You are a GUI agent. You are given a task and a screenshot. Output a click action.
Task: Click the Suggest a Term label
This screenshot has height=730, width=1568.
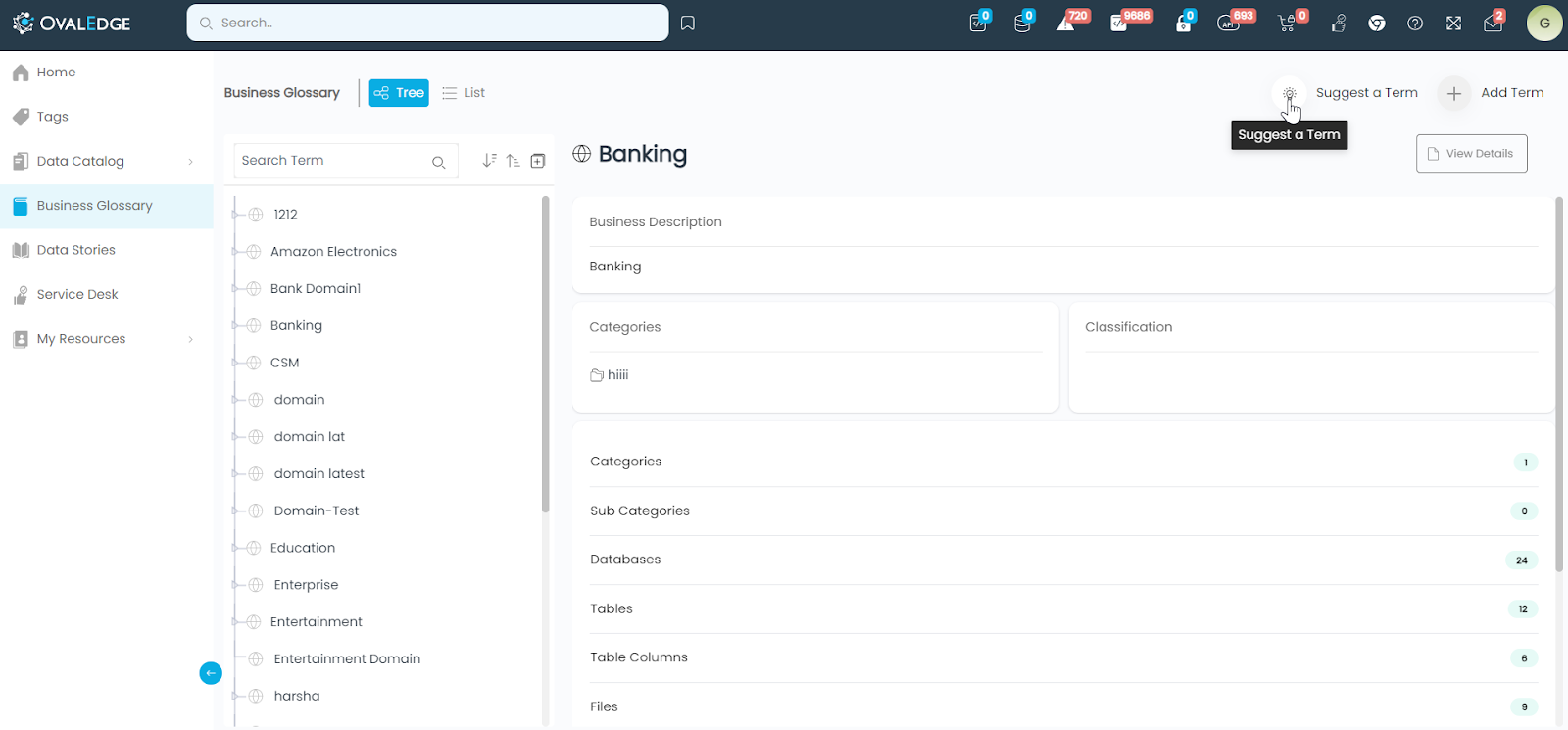pos(1366,93)
